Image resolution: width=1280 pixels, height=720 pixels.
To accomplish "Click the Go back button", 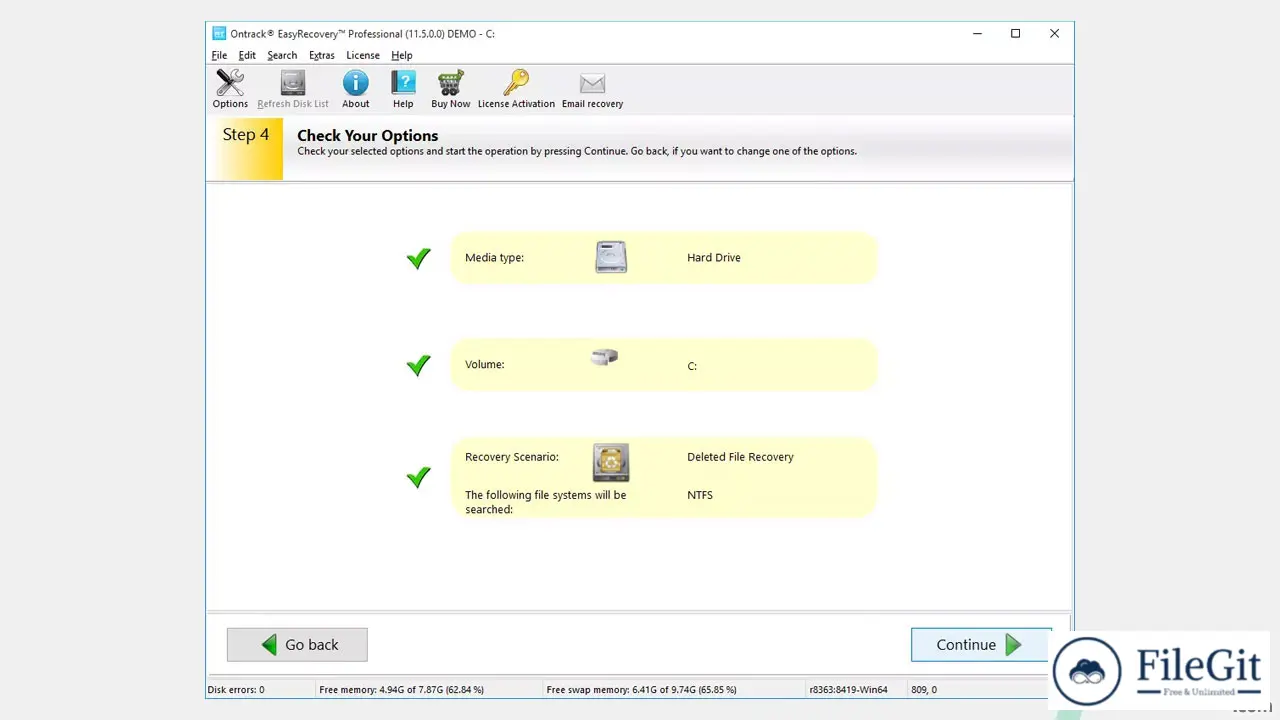I will 297,645.
